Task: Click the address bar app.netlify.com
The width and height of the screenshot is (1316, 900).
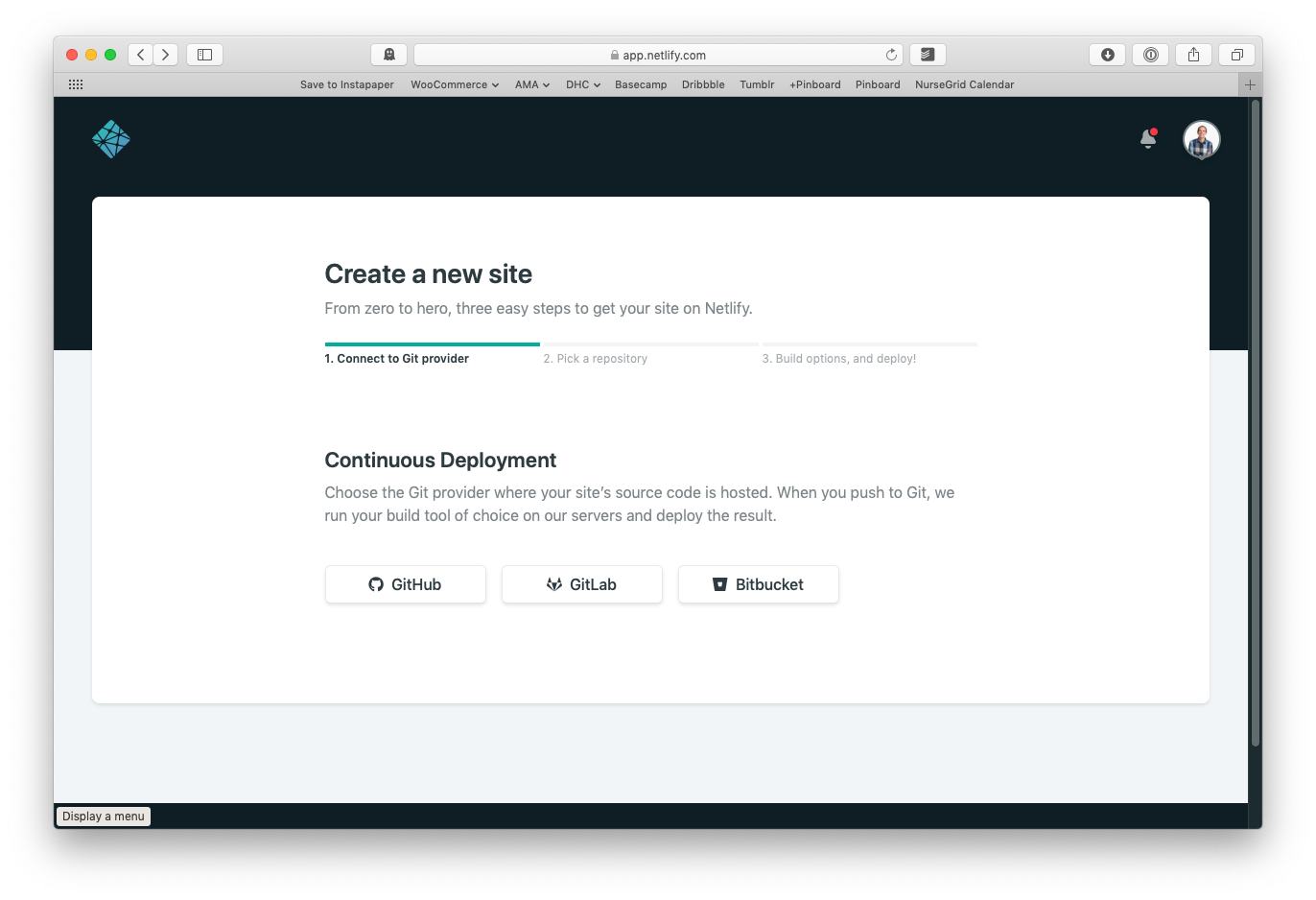Action: point(658,55)
